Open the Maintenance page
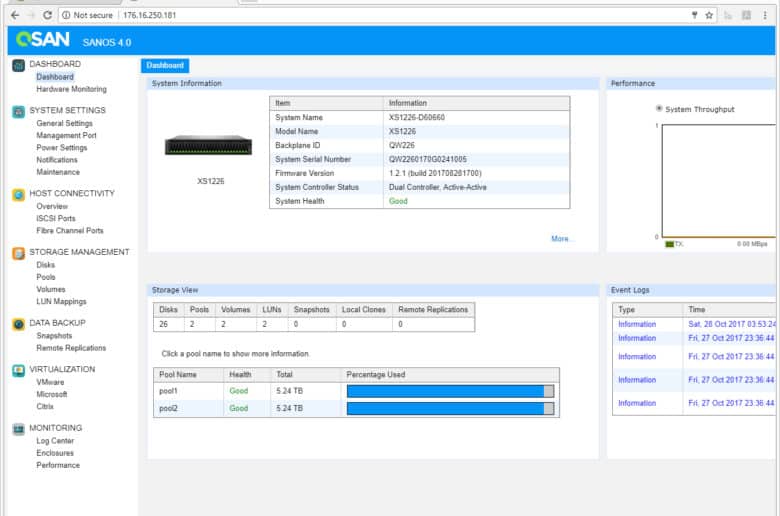 [x=58, y=172]
